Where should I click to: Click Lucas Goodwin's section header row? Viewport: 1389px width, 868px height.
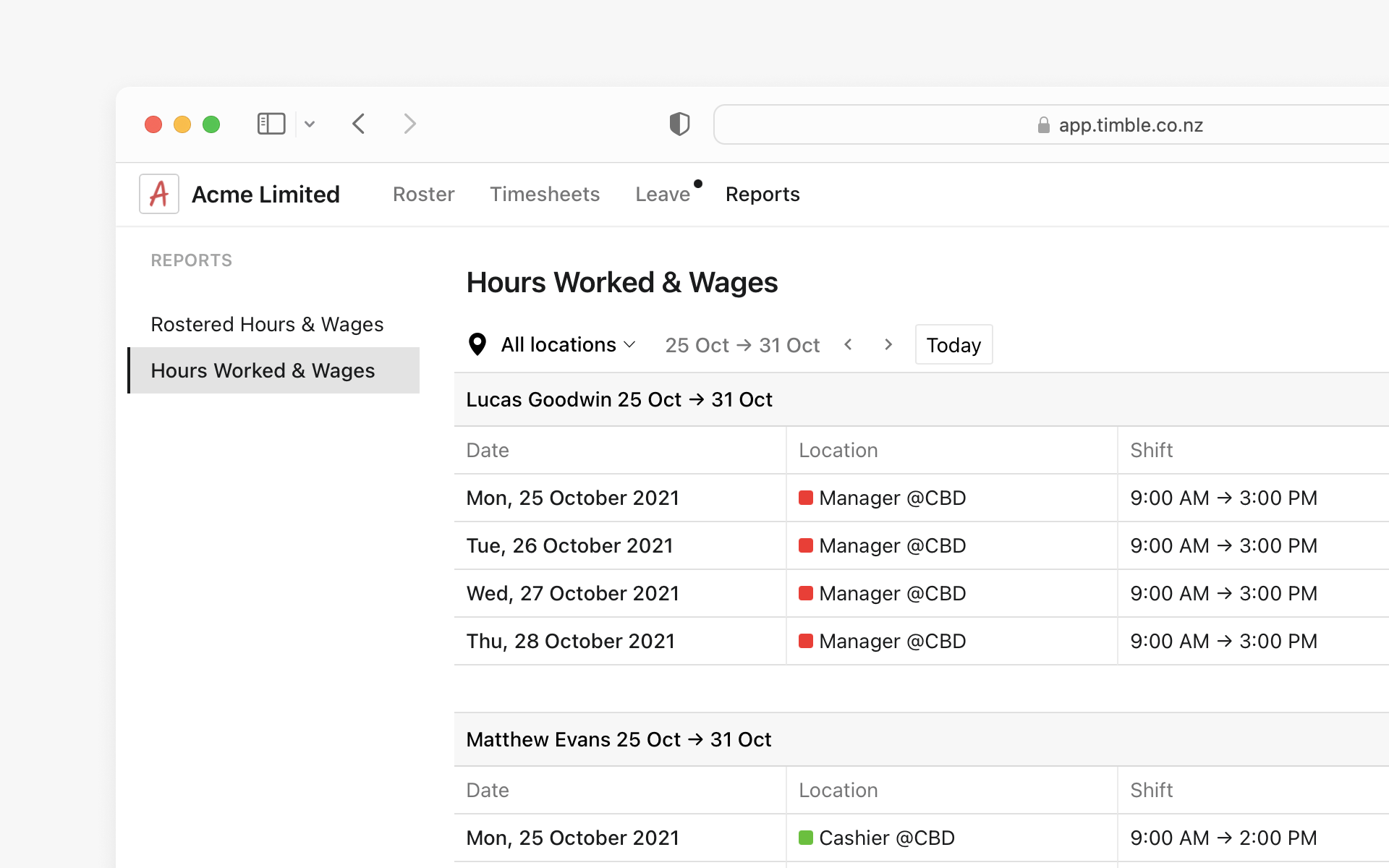click(x=619, y=399)
